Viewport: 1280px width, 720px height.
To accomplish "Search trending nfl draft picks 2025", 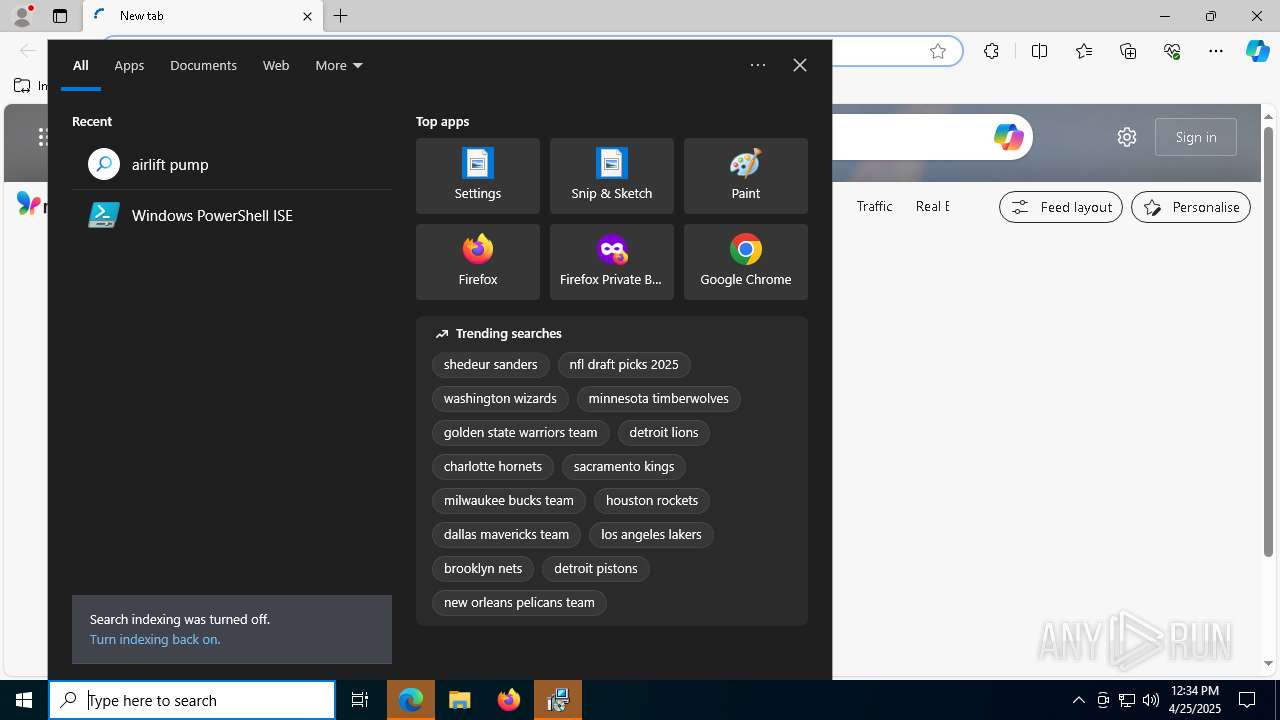I will point(624,365).
